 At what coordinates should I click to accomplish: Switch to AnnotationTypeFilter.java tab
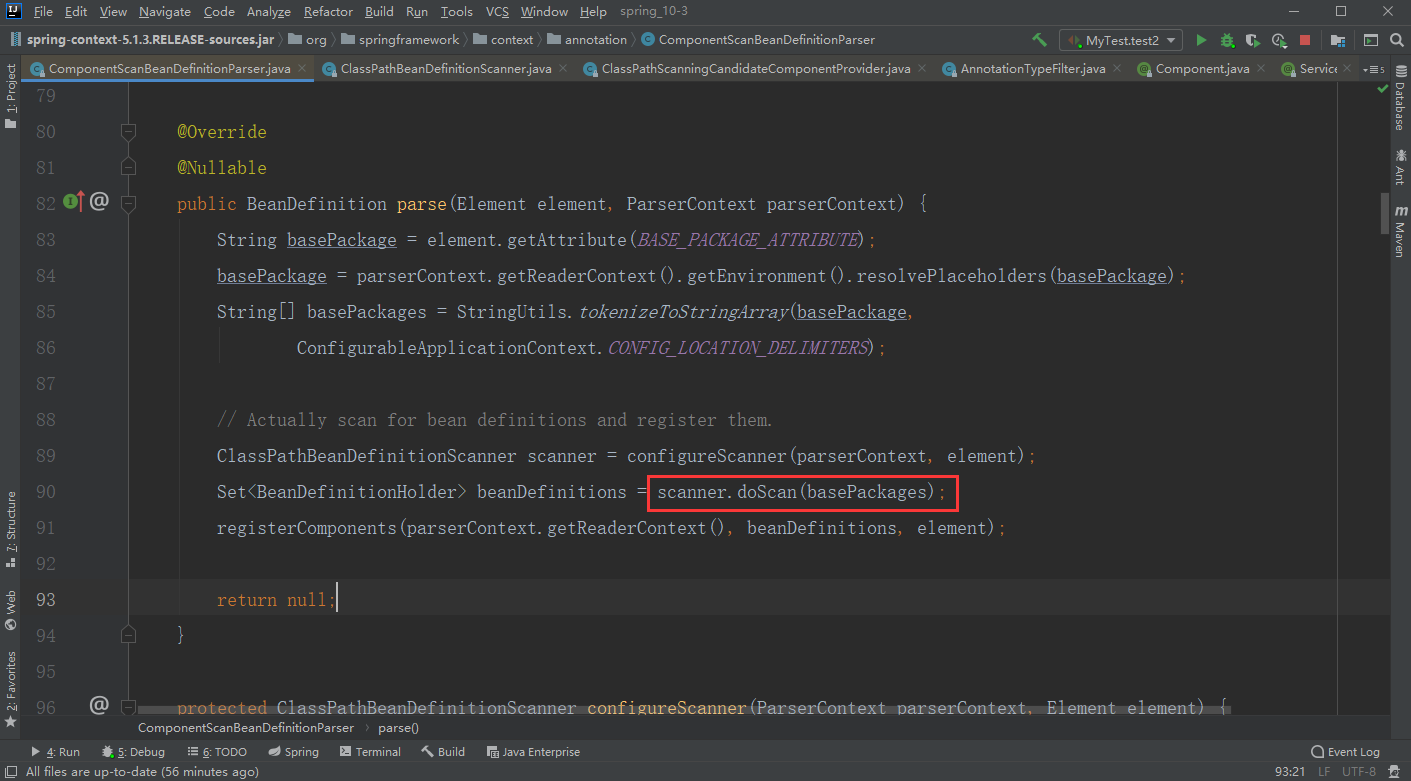coord(1034,69)
